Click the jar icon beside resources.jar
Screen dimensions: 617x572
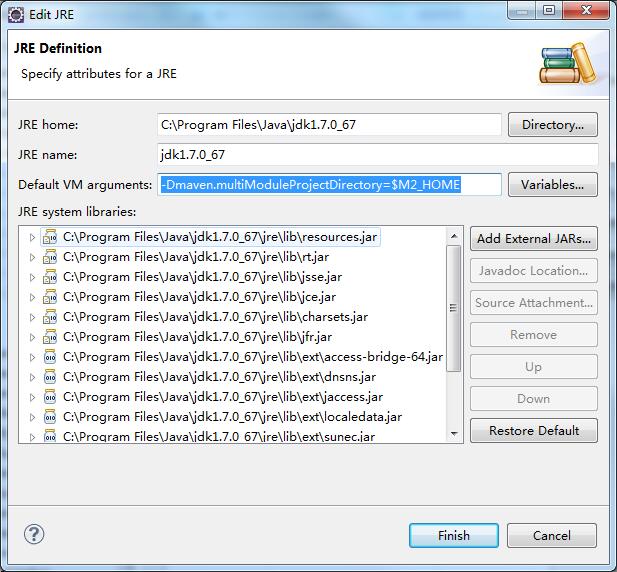(50, 237)
